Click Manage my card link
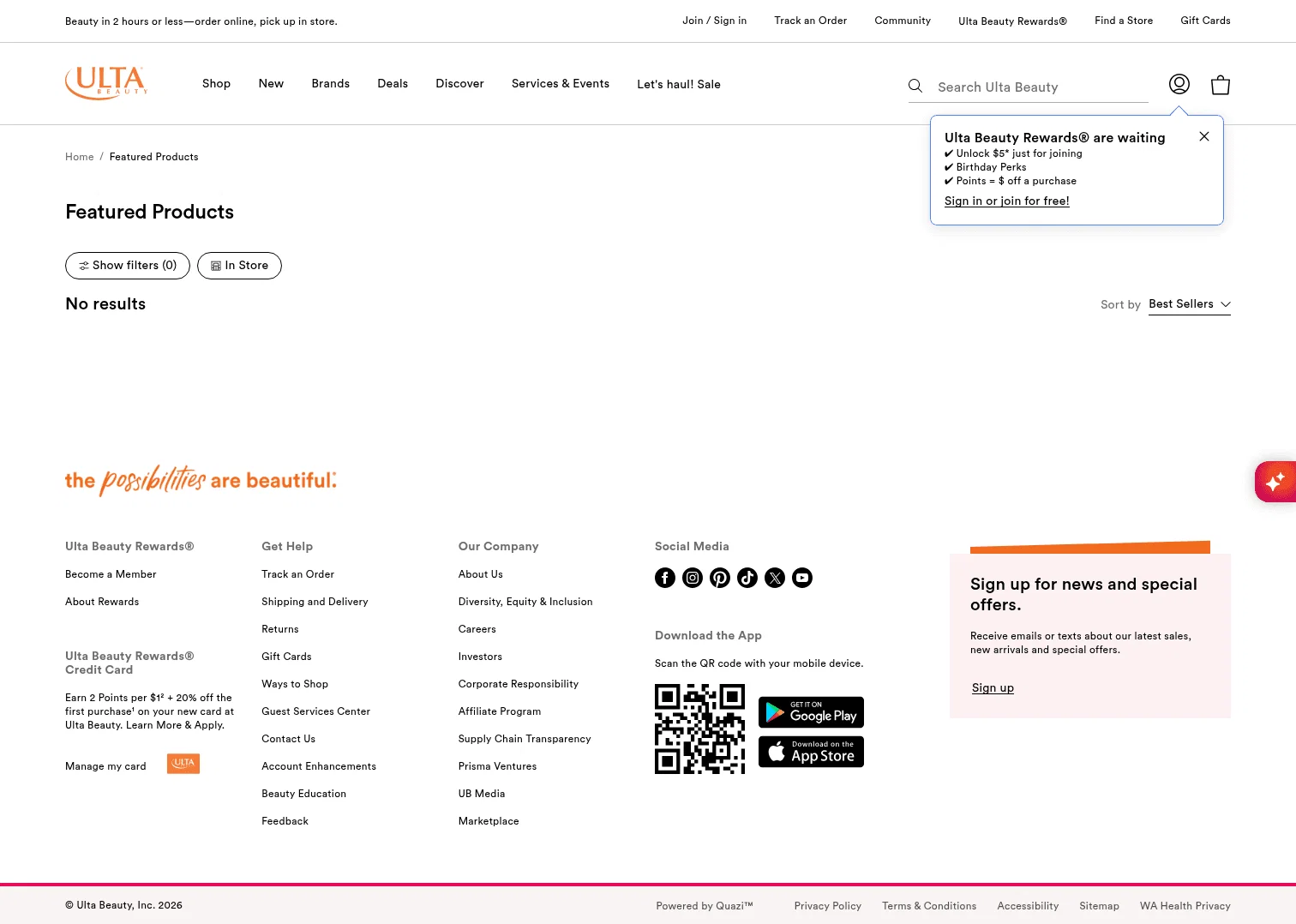Screen dimensions: 1296x924 (105, 766)
